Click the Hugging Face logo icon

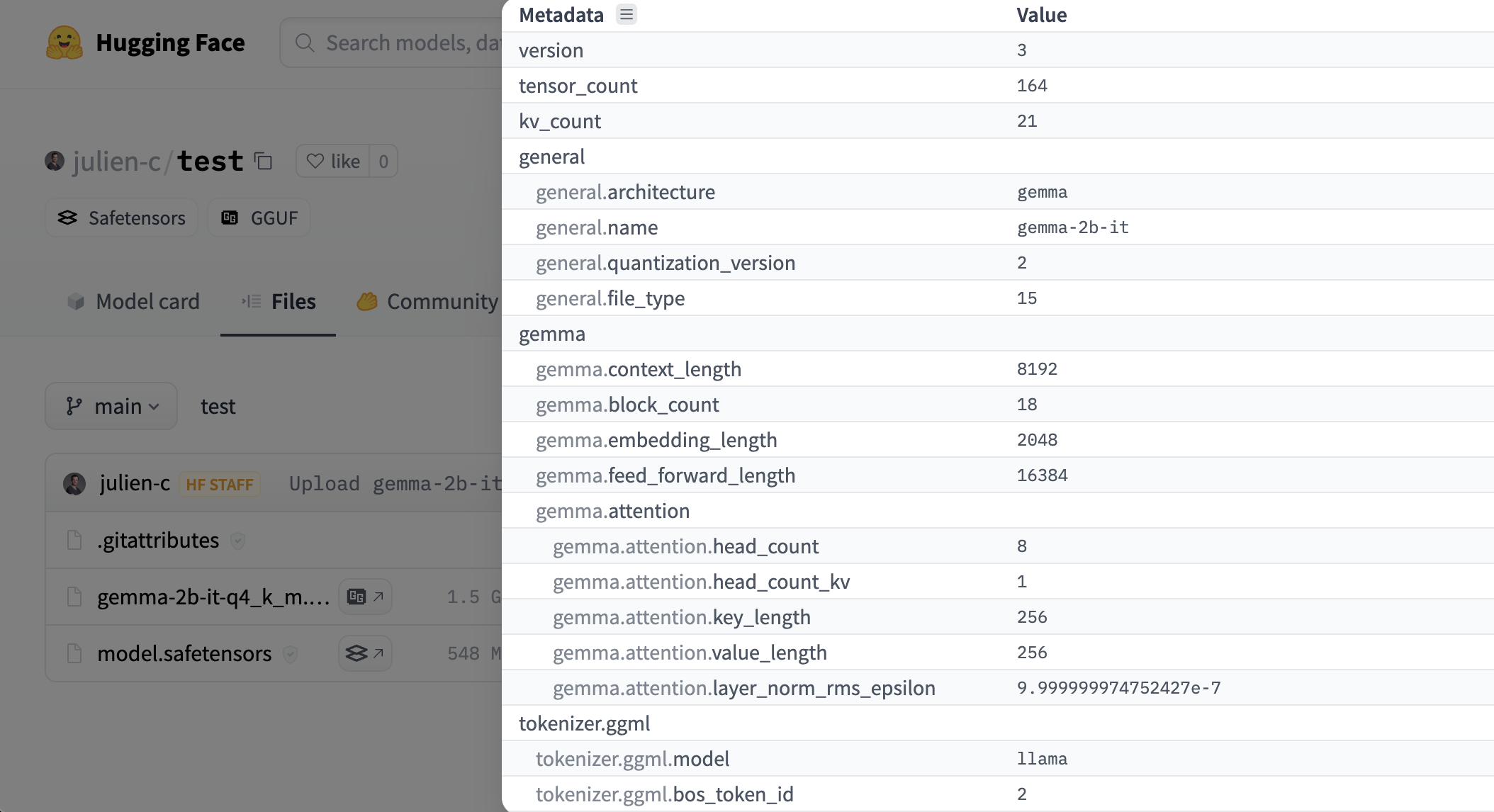[64, 43]
